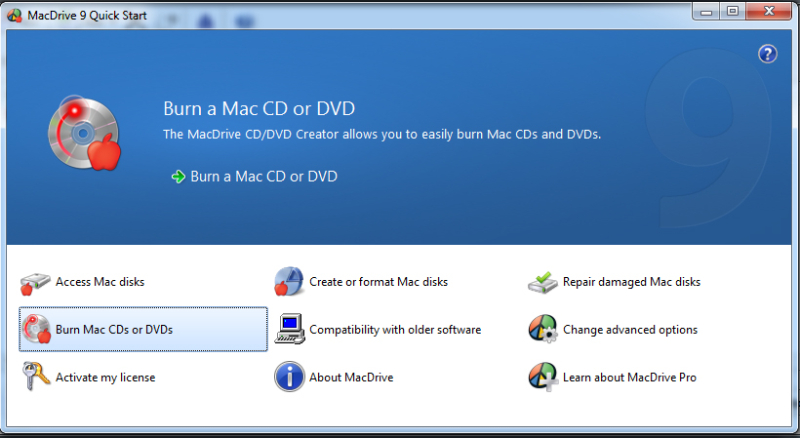Select the "Access Mac disks" label
Image resolution: width=800 pixels, height=438 pixels.
100,282
